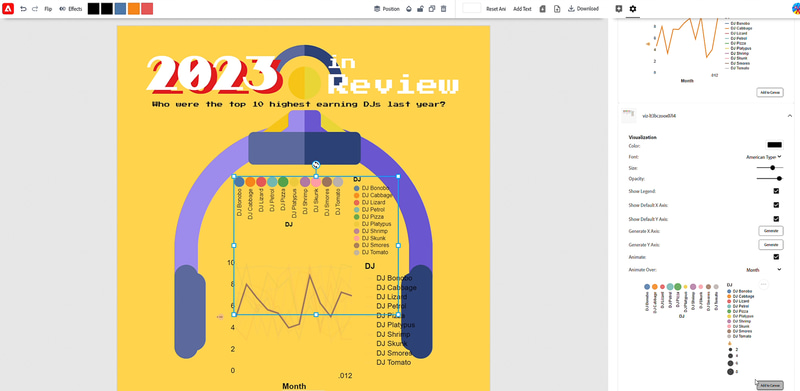Click DJ Platypus legend entry on canvas
Viewport: 800px width, 391px height.
[372, 224]
